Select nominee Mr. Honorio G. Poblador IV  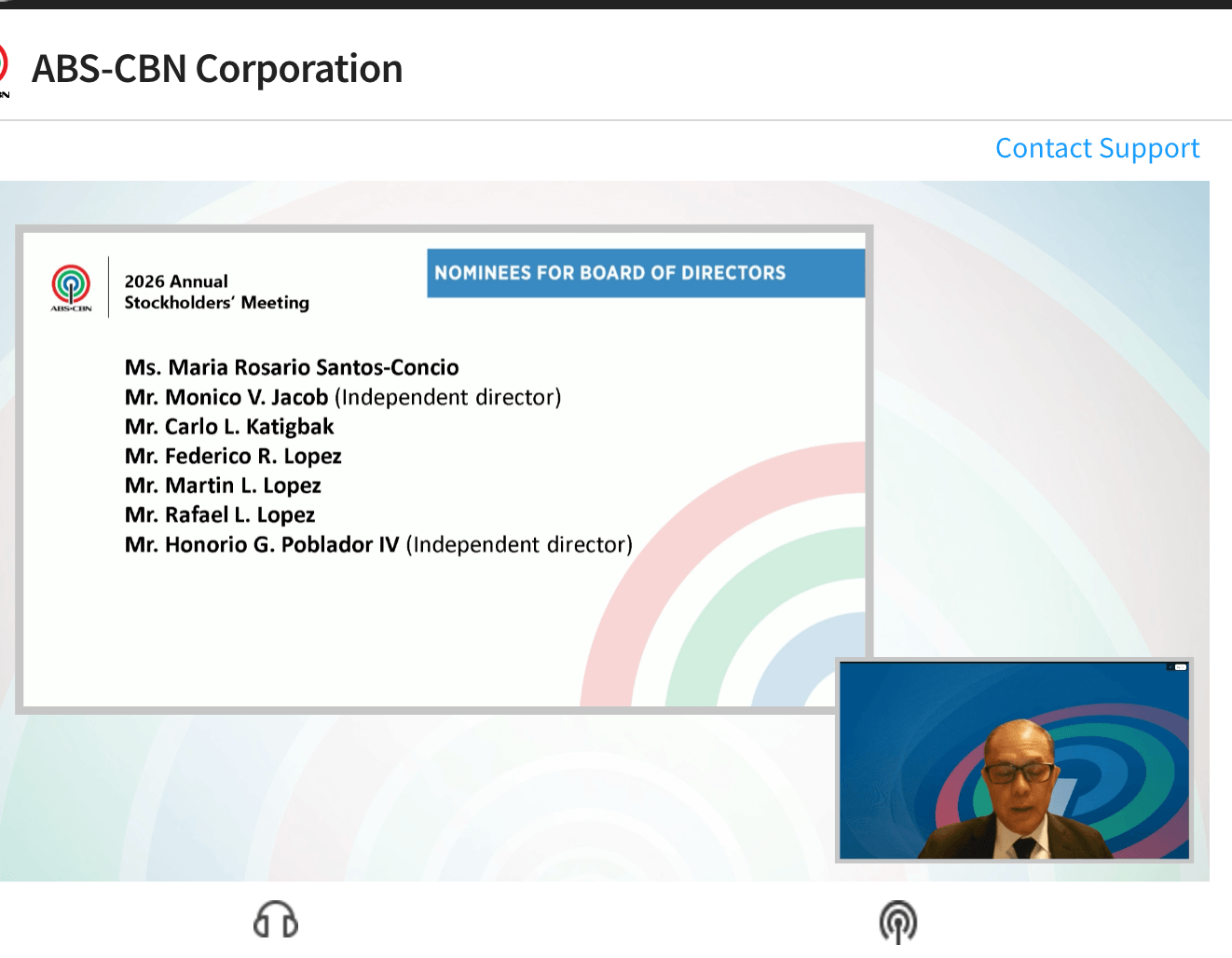click(262, 544)
